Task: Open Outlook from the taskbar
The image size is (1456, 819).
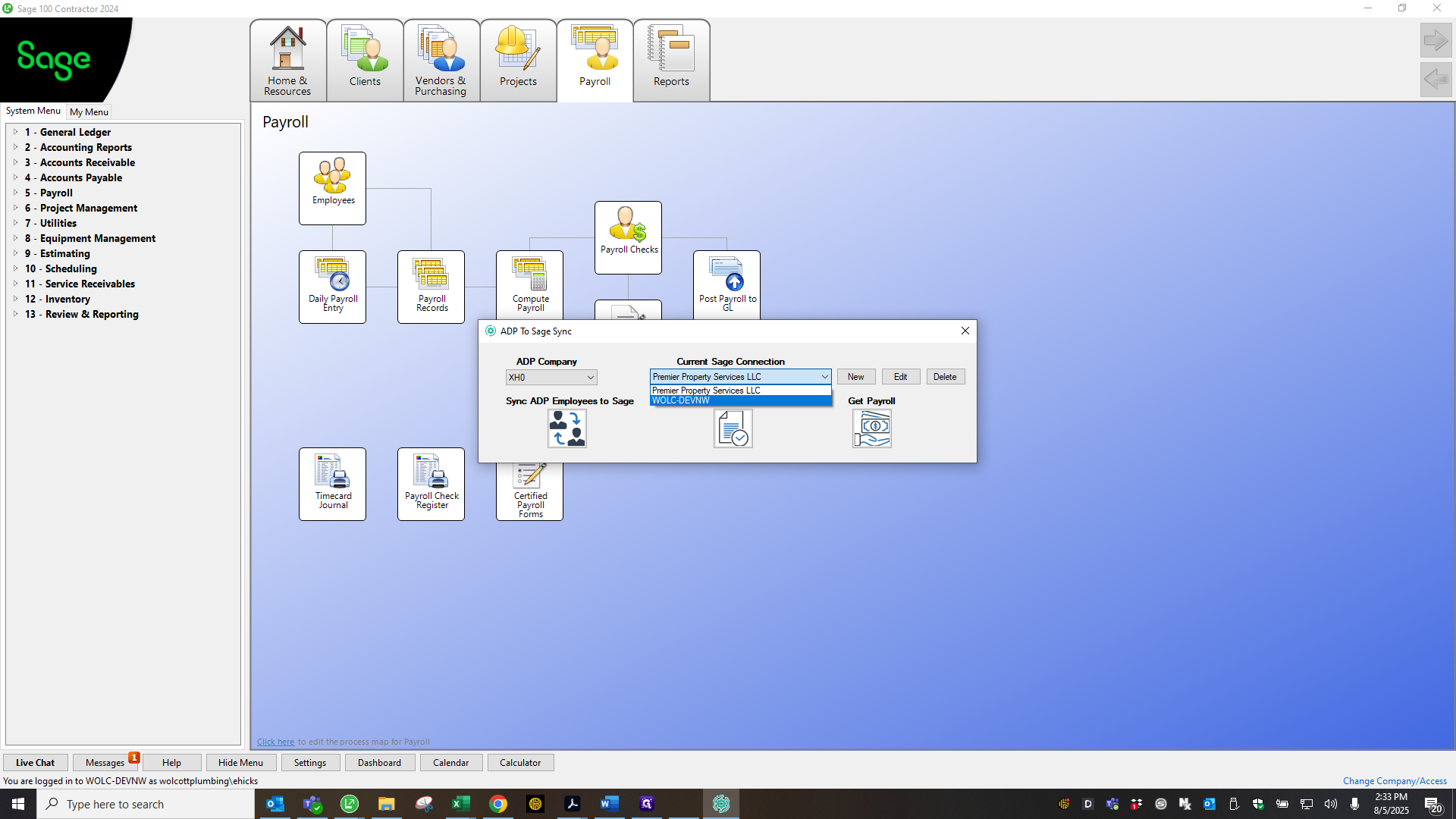Action: pyautogui.click(x=275, y=804)
